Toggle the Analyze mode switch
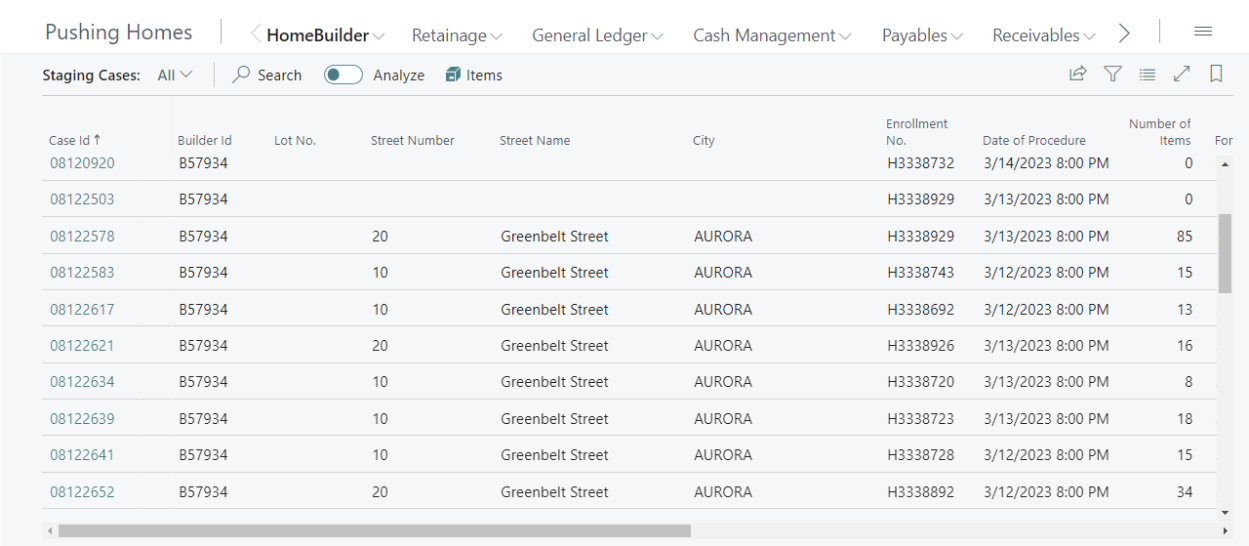The width and height of the screenshot is (1249, 546). [x=343, y=75]
